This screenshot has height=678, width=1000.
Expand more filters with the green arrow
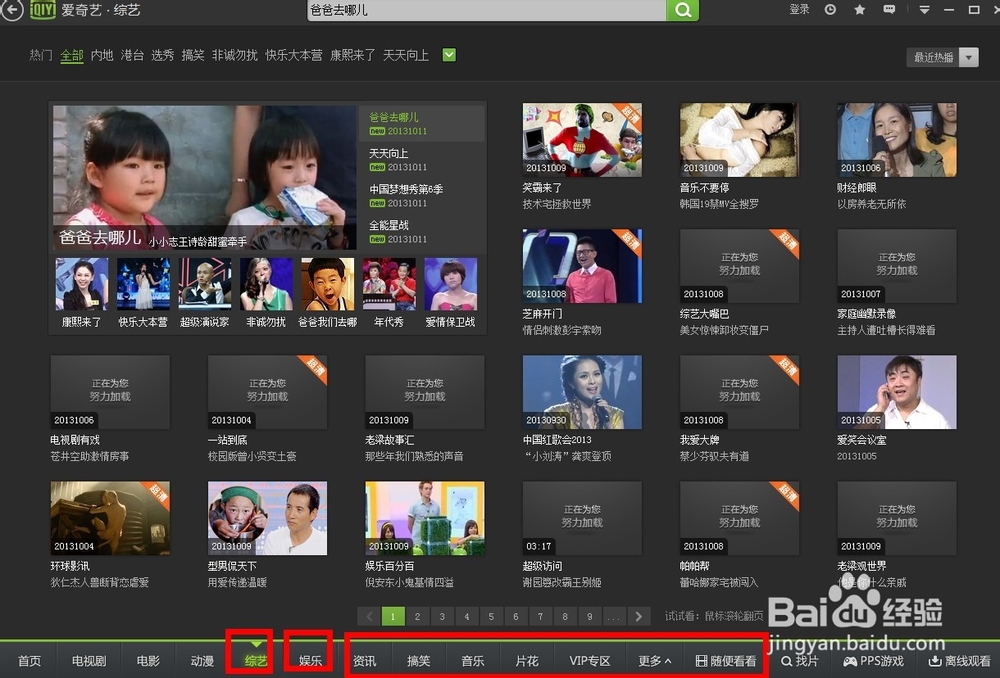click(448, 56)
